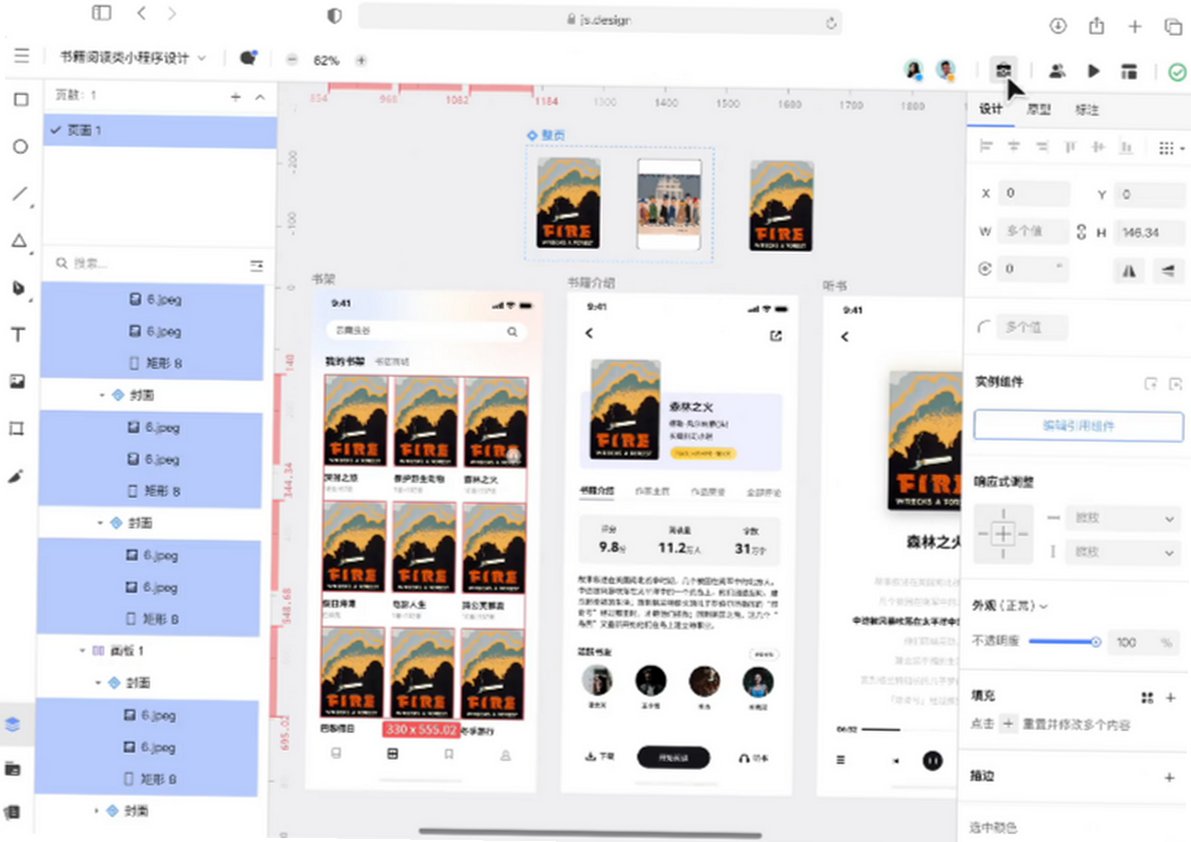Select the Pencil brush tool
This screenshot has height=842, width=1191.
coord(15,477)
